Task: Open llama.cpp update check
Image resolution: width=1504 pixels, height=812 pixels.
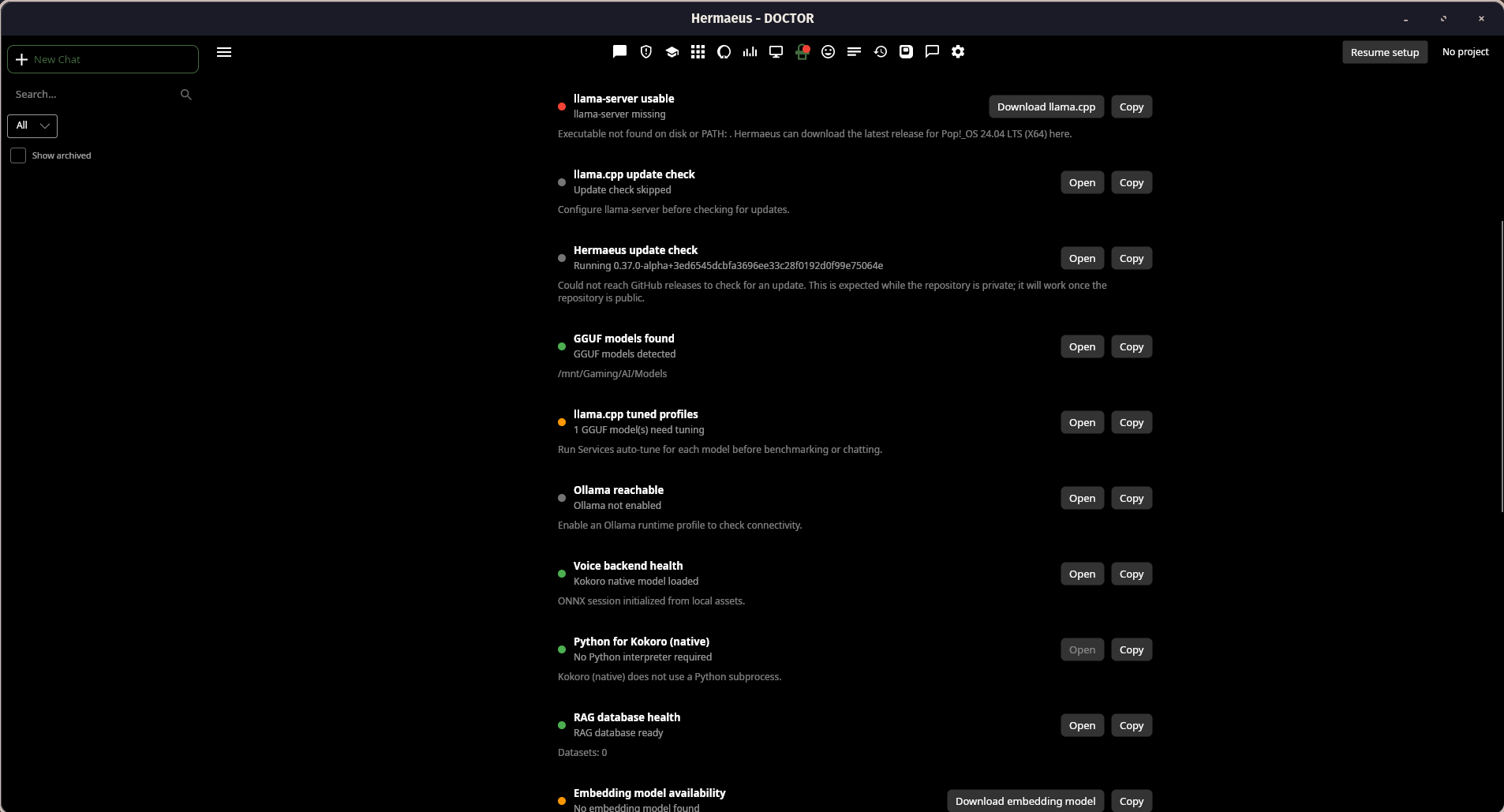Action: click(x=1082, y=182)
